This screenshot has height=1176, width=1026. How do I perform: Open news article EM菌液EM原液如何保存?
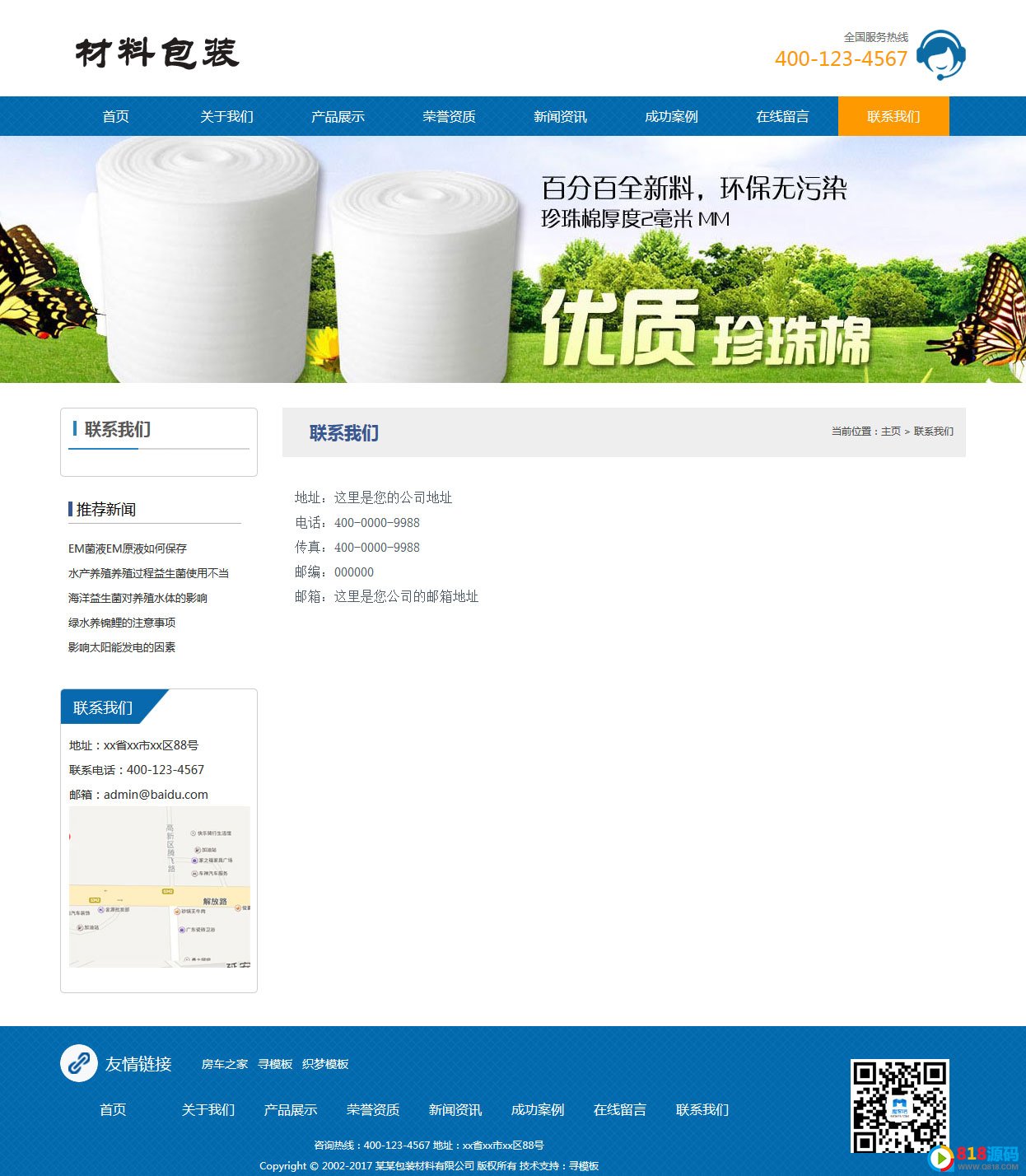[x=128, y=548]
